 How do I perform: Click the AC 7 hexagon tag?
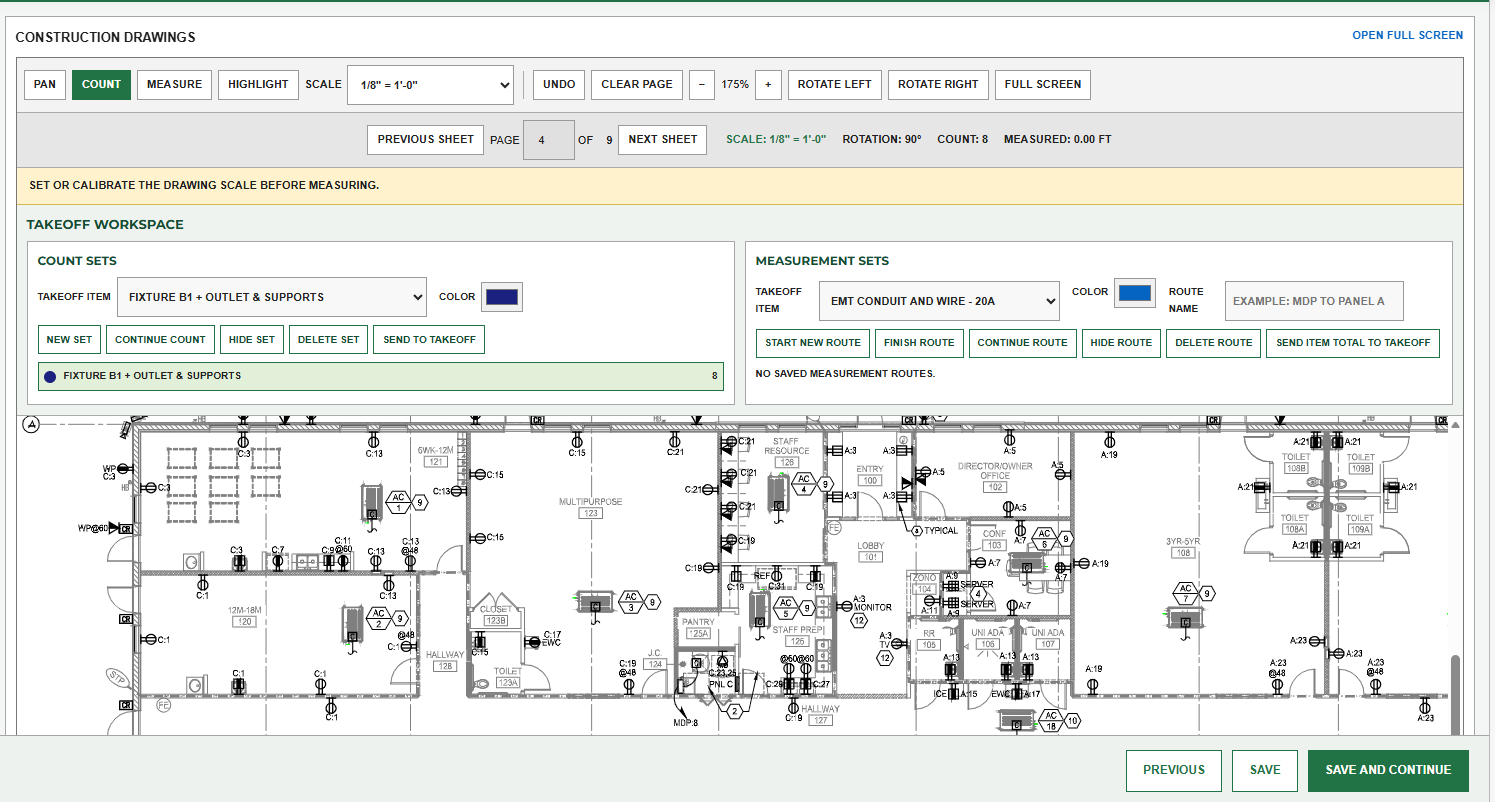[1184, 593]
